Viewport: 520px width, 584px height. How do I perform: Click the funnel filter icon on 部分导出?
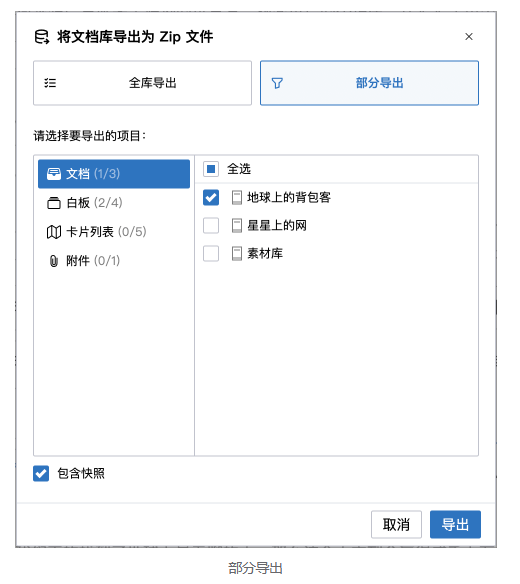pyautogui.click(x=277, y=83)
